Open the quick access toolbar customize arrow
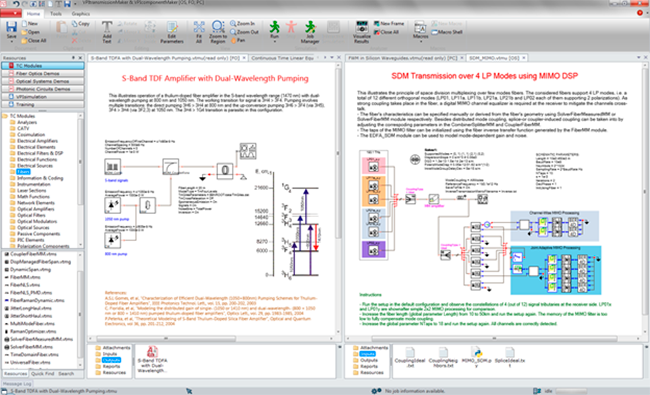650x395 pixels. coord(76,4)
